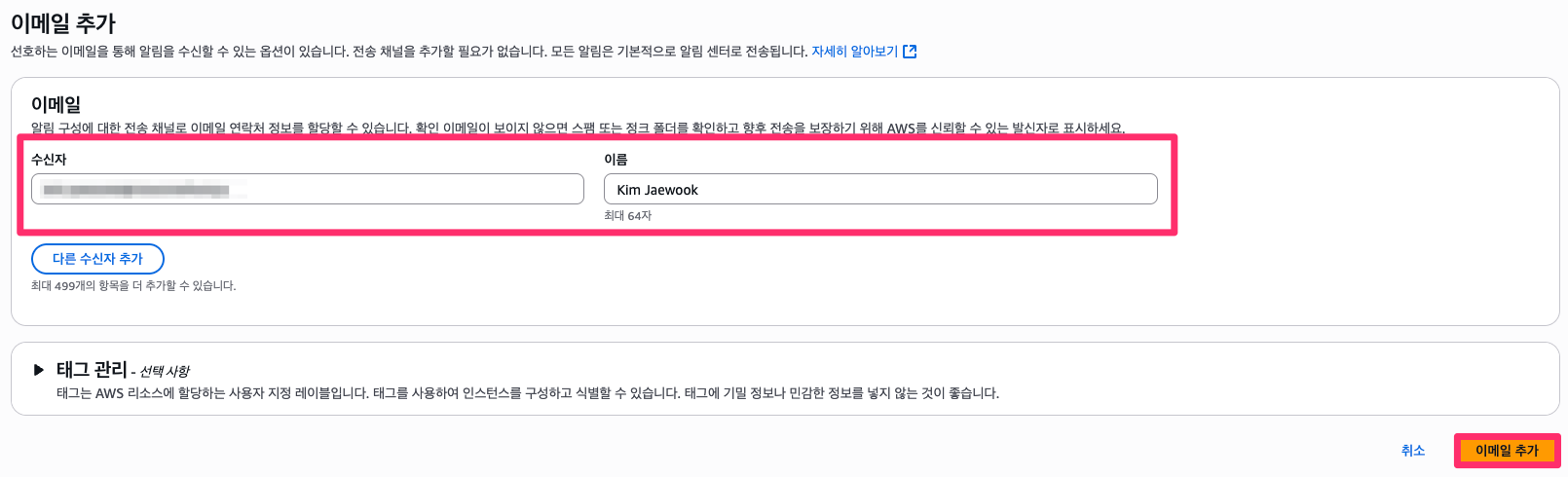Click the 이름 field label
Screen dimensions: 1568x477
(x=616, y=160)
